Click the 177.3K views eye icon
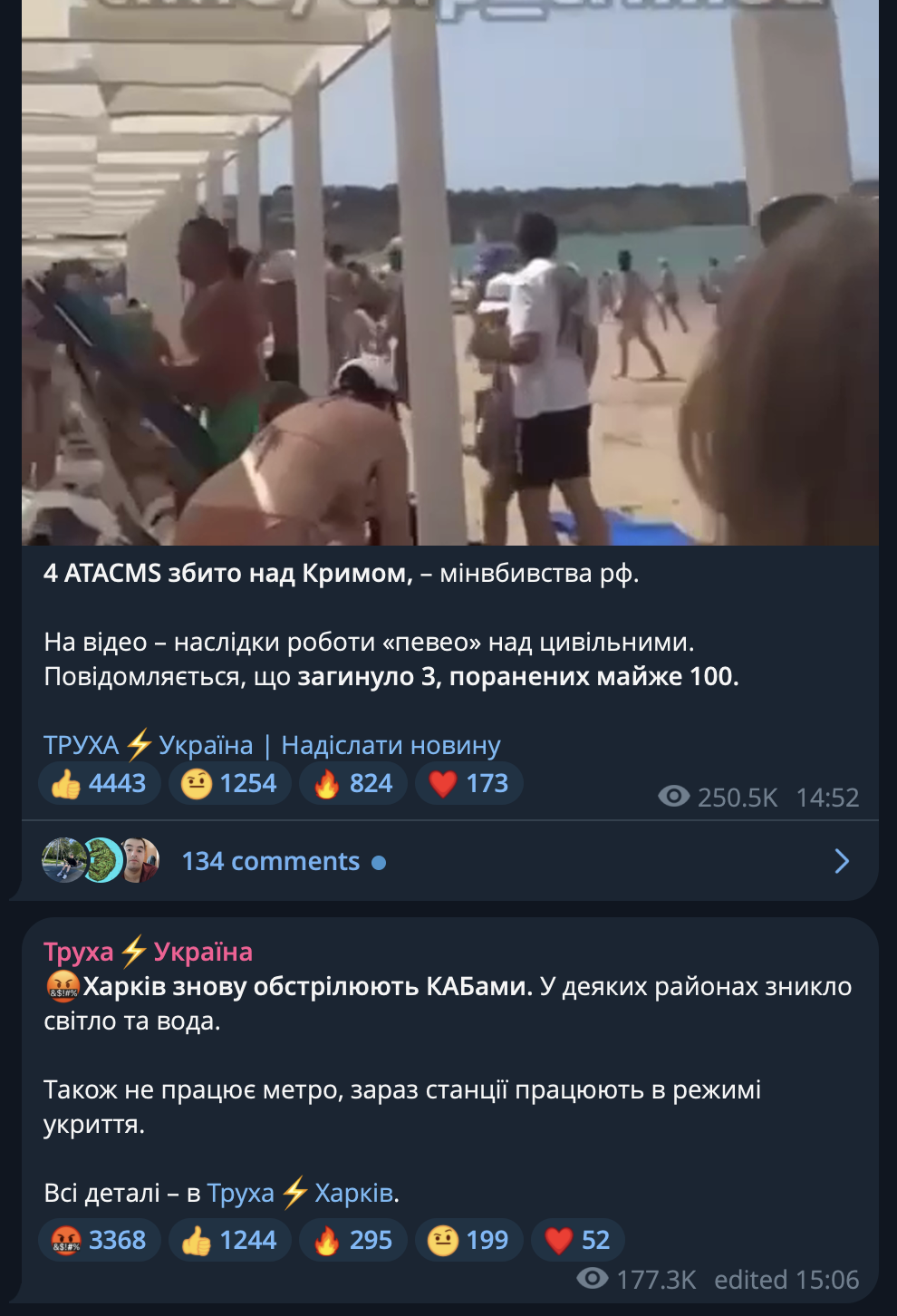Image resolution: width=897 pixels, height=1316 pixels. 593,1279
